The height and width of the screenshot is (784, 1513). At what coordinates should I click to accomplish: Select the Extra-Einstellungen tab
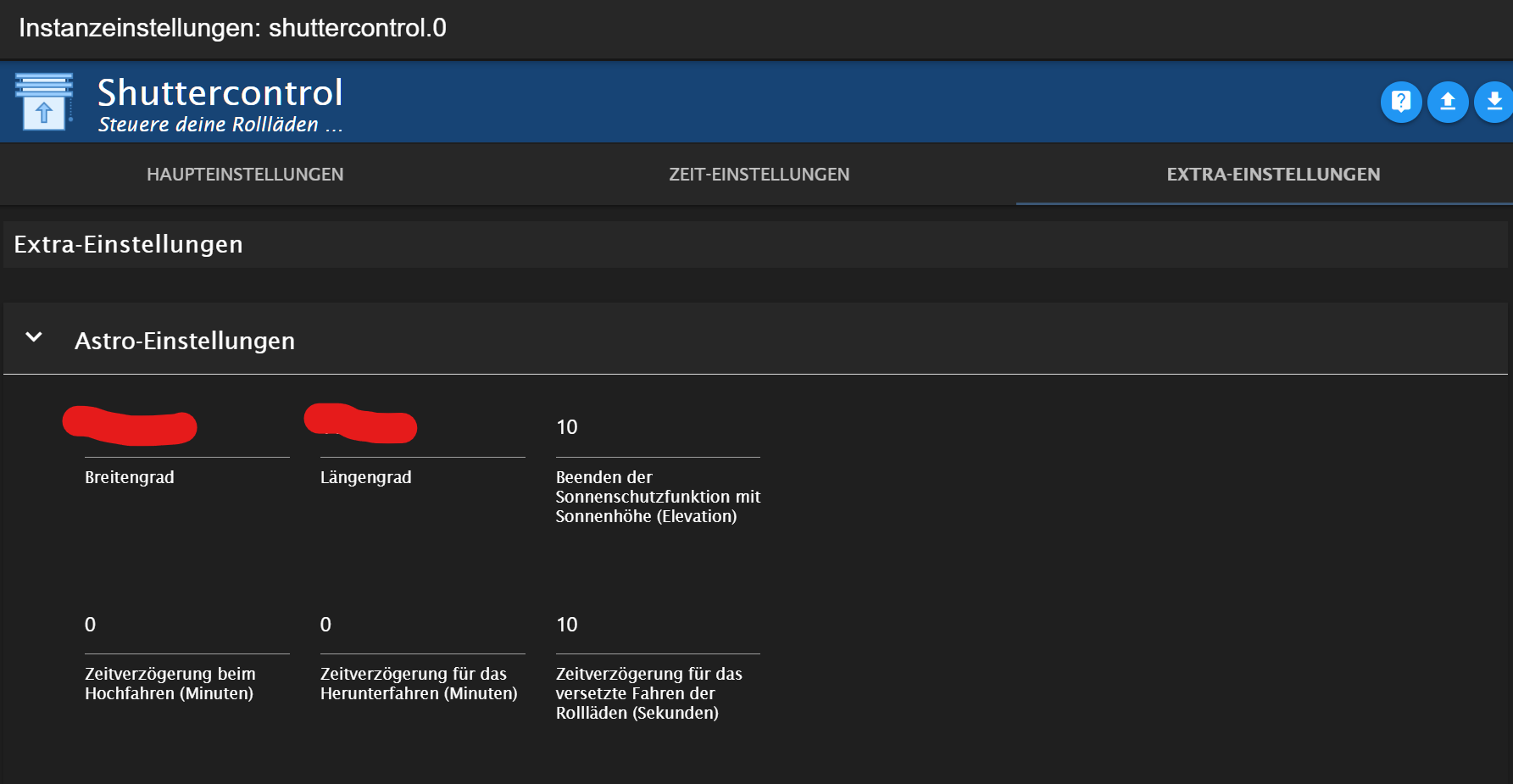point(1273,175)
